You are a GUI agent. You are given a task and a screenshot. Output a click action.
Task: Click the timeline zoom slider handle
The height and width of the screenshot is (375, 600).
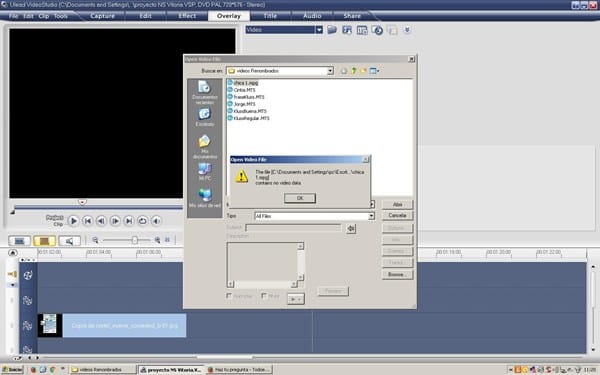(135, 240)
